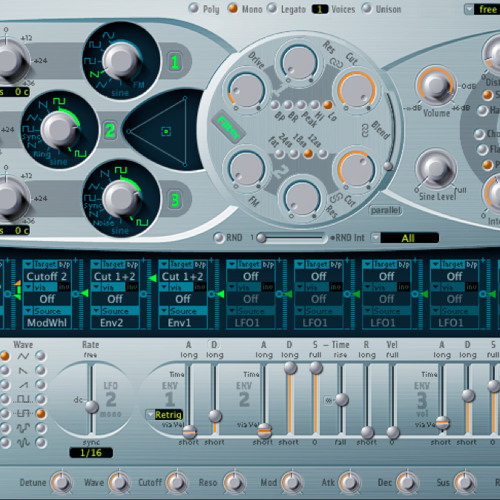Click the Filter 1 Cut knob
This screenshot has height=500, width=500.
(x=356, y=89)
